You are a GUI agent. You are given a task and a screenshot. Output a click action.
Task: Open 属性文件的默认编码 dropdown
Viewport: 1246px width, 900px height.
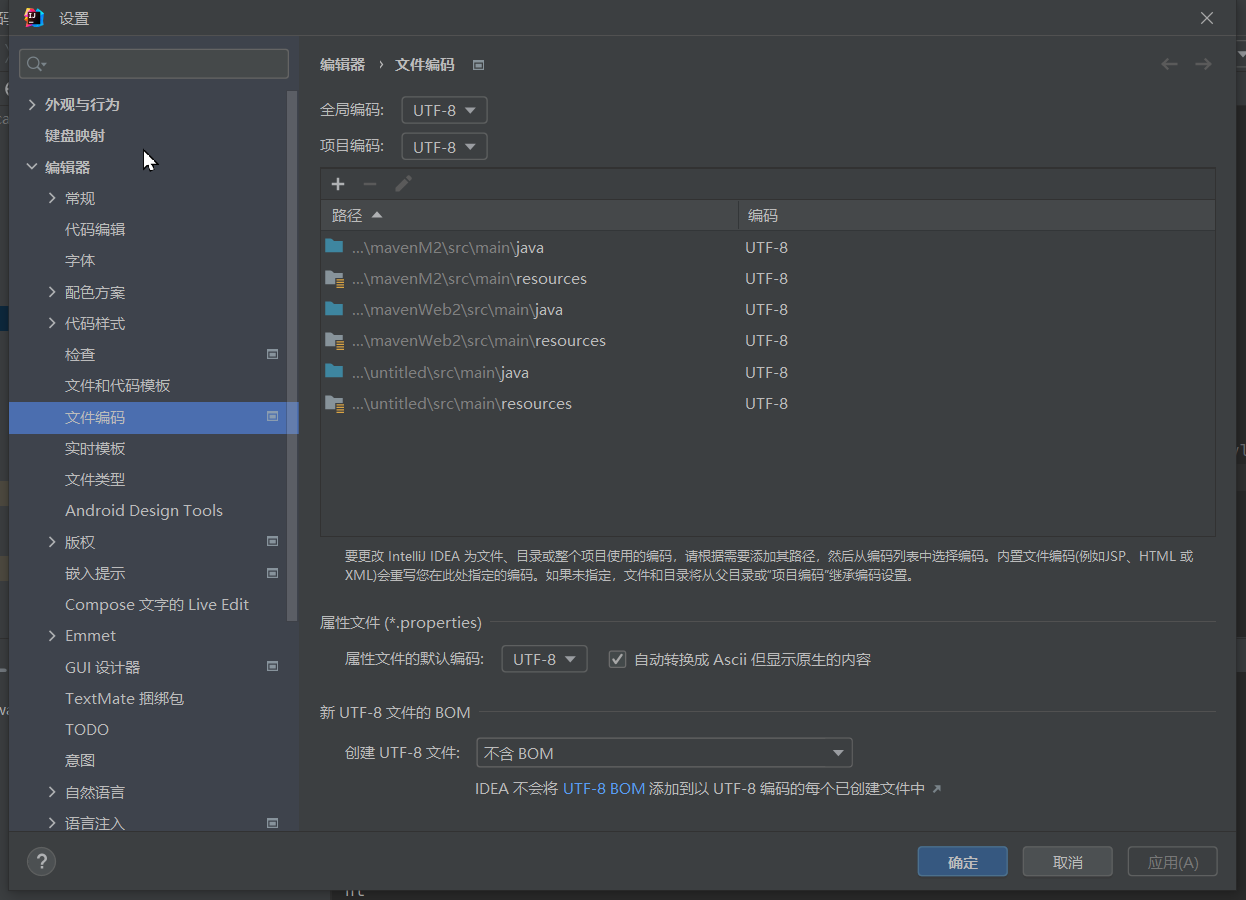pos(544,659)
